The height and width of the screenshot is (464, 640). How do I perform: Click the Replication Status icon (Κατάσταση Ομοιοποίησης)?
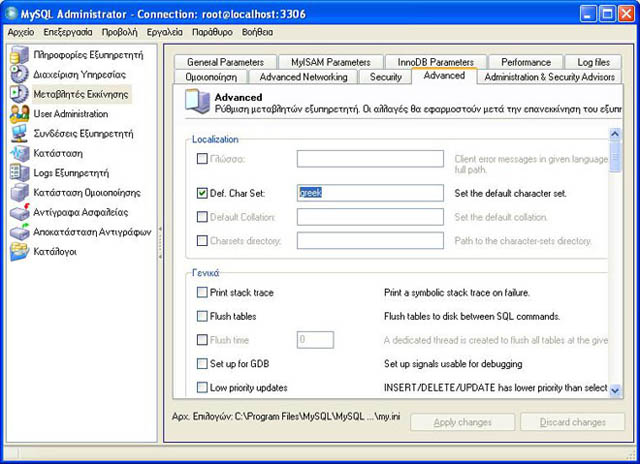[19, 192]
